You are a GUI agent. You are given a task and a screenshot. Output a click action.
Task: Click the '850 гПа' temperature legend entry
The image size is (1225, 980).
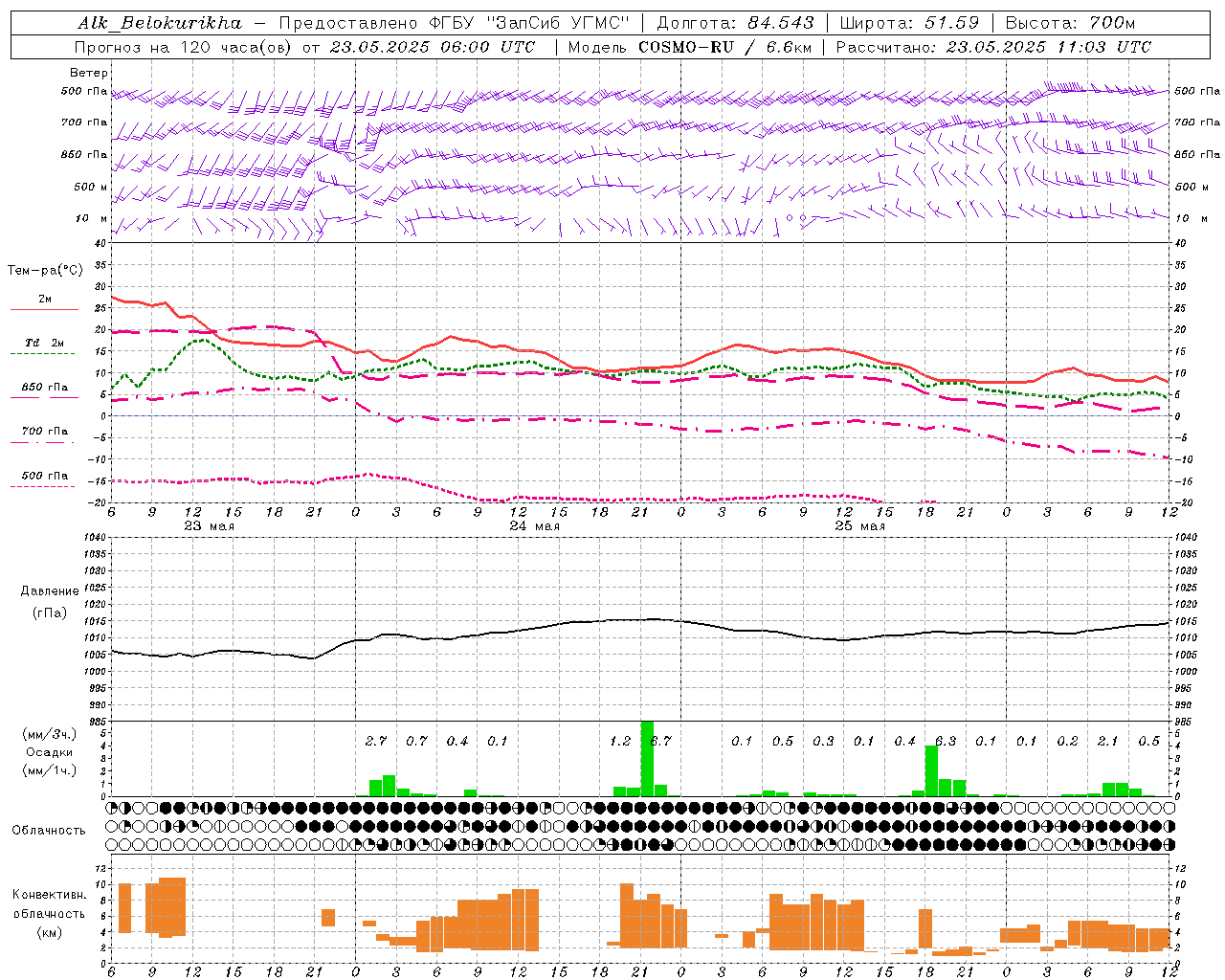pos(45,388)
